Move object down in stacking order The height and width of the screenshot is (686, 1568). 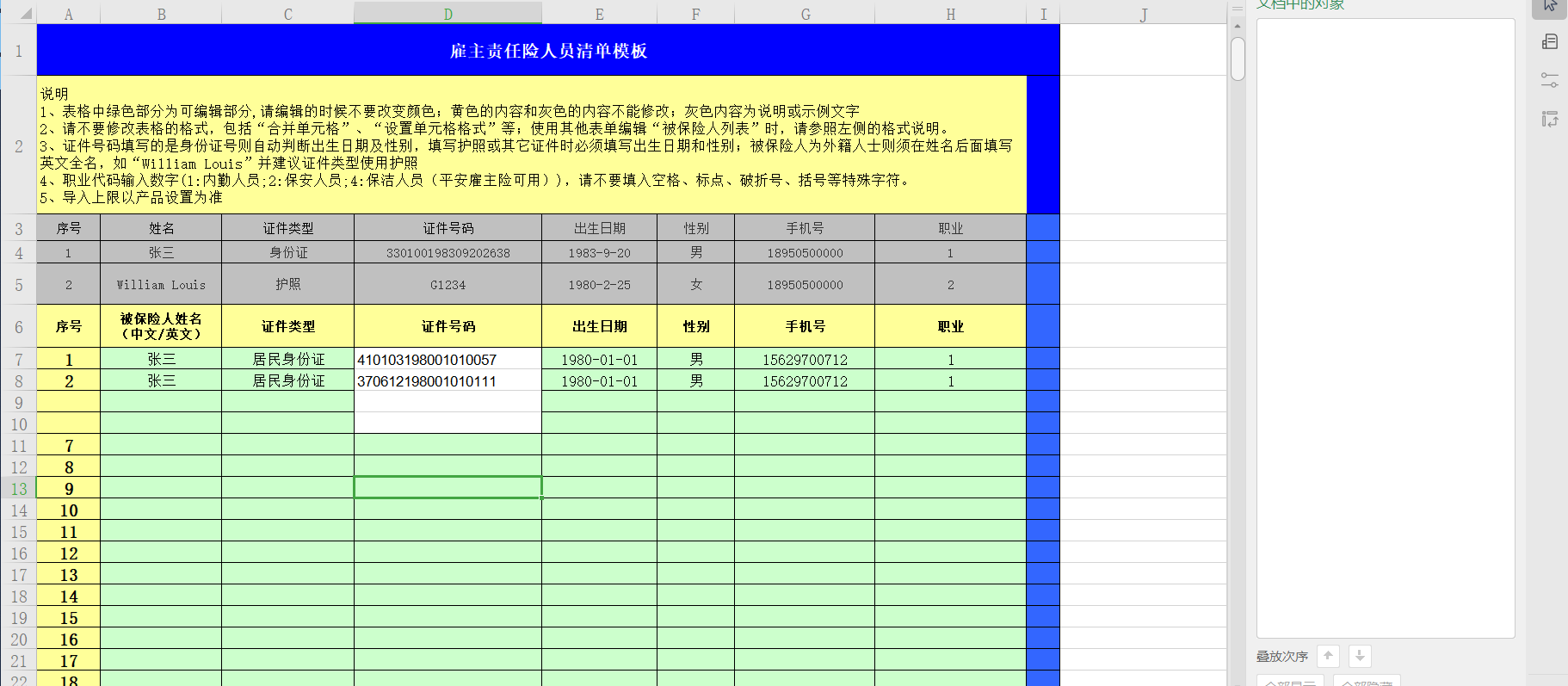tap(1360, 656)
